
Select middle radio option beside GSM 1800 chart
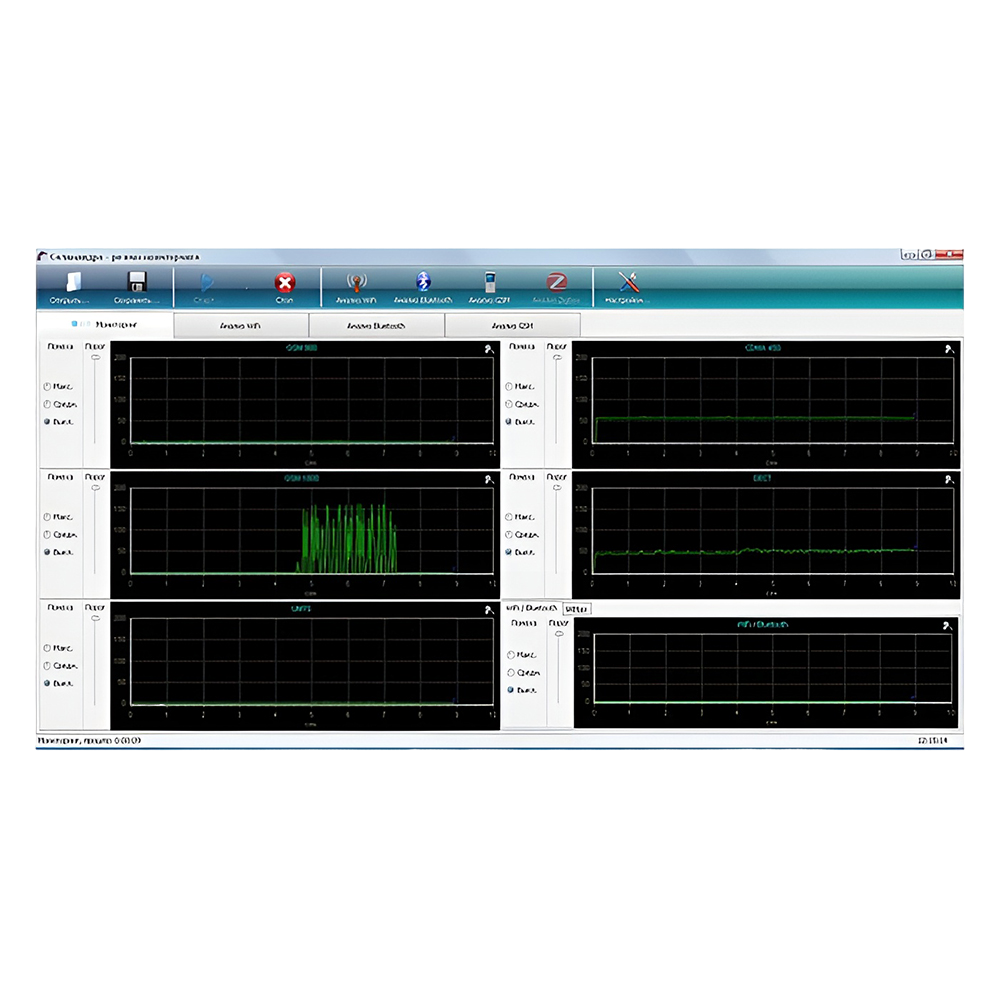coord(47,534)
